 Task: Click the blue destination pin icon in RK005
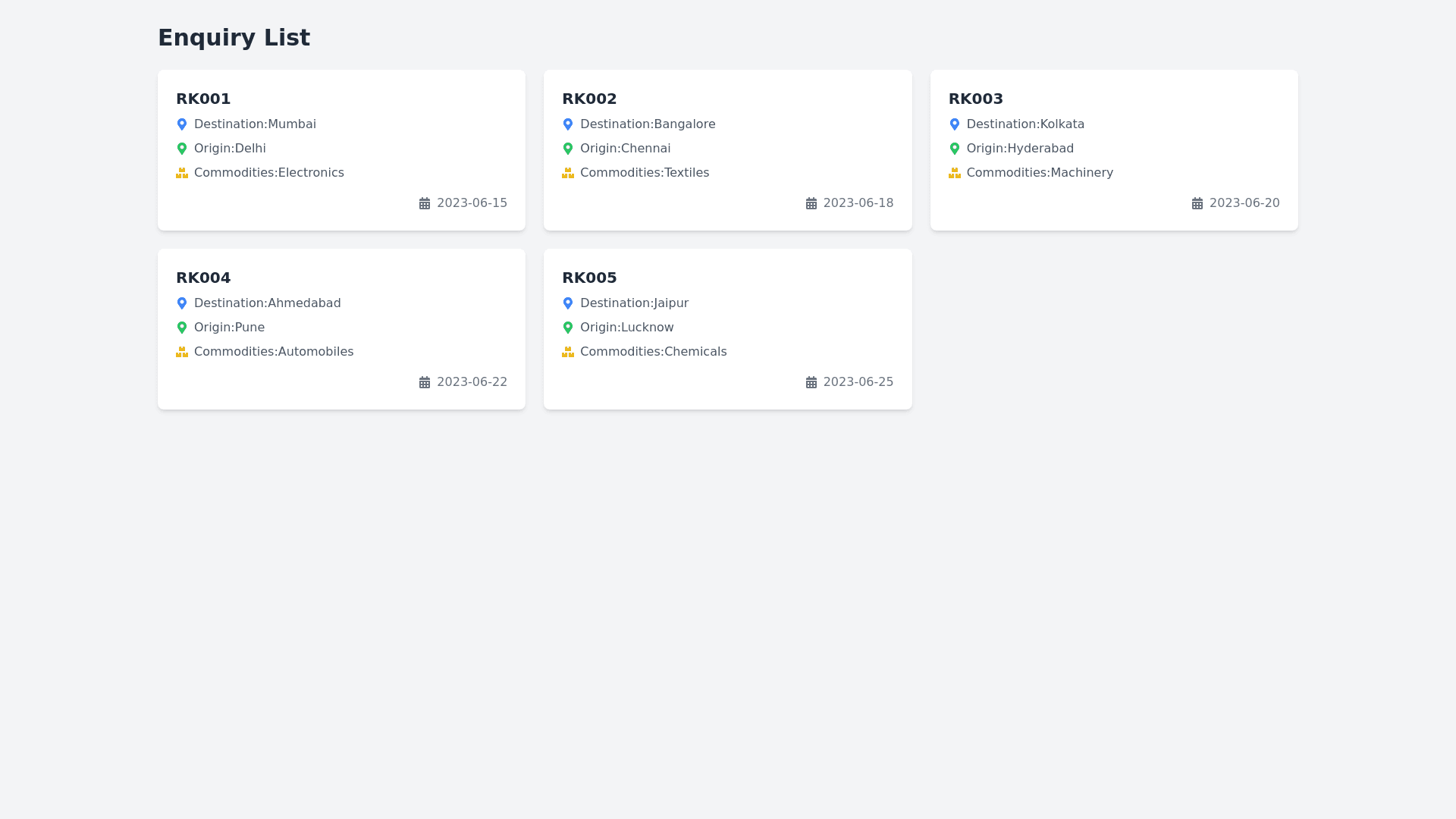(567, 303)
